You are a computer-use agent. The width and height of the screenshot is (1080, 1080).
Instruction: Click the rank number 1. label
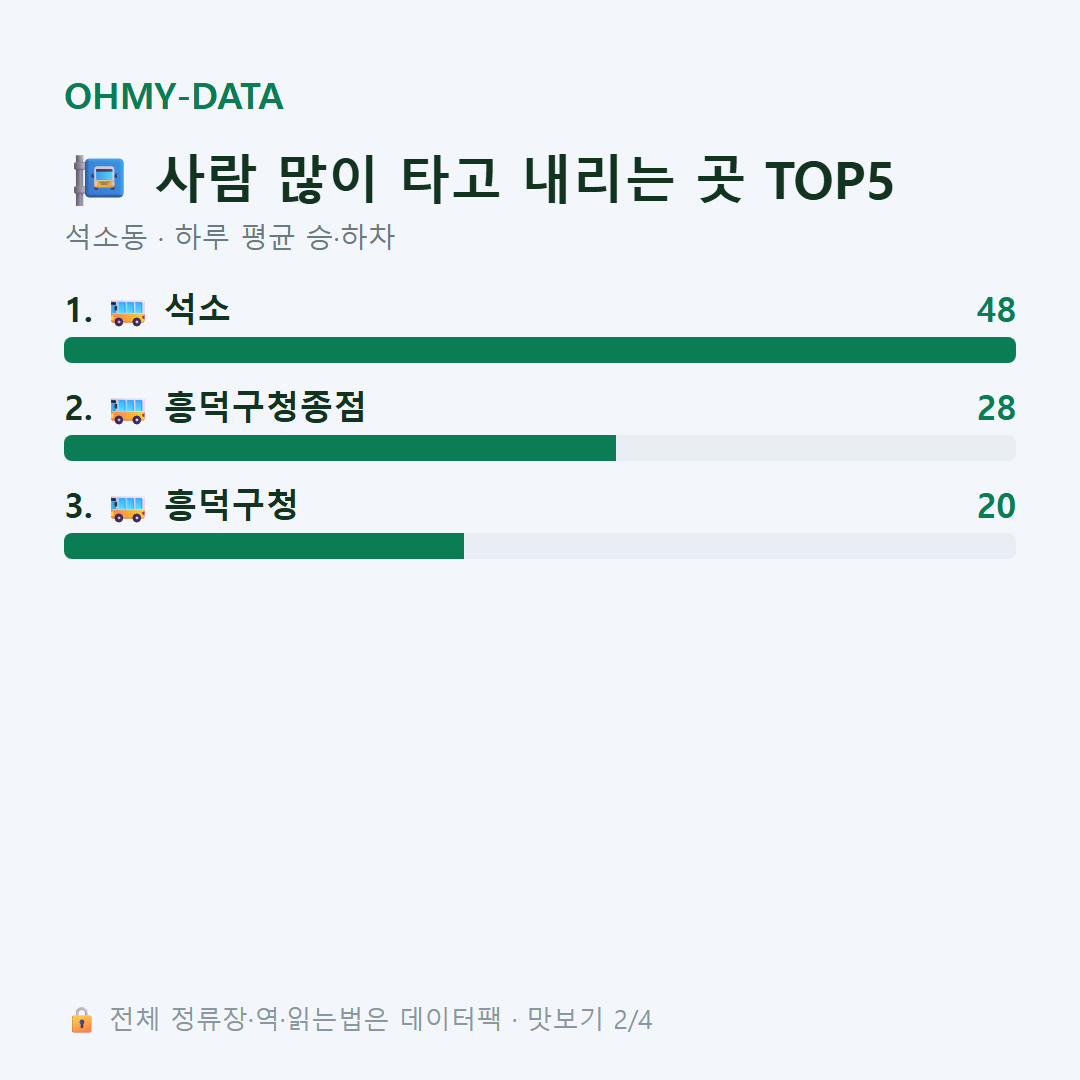(79, 310)
